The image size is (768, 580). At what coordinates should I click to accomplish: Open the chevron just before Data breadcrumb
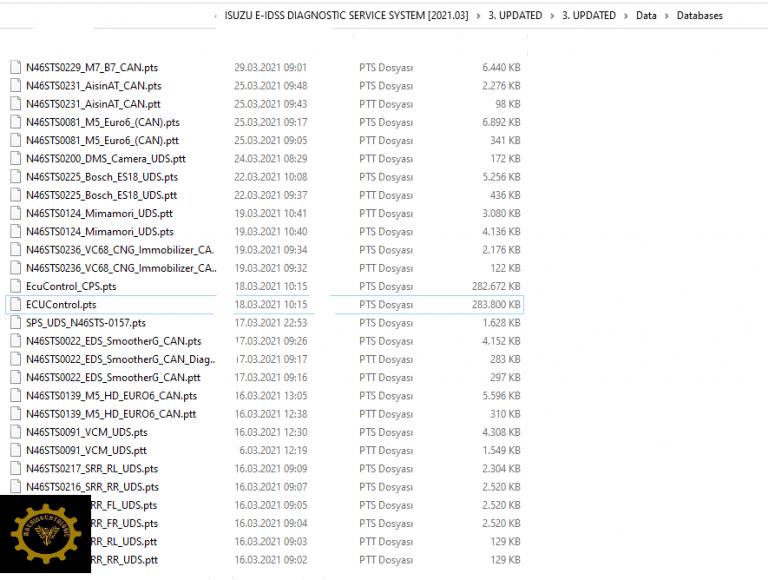(626, 16)
